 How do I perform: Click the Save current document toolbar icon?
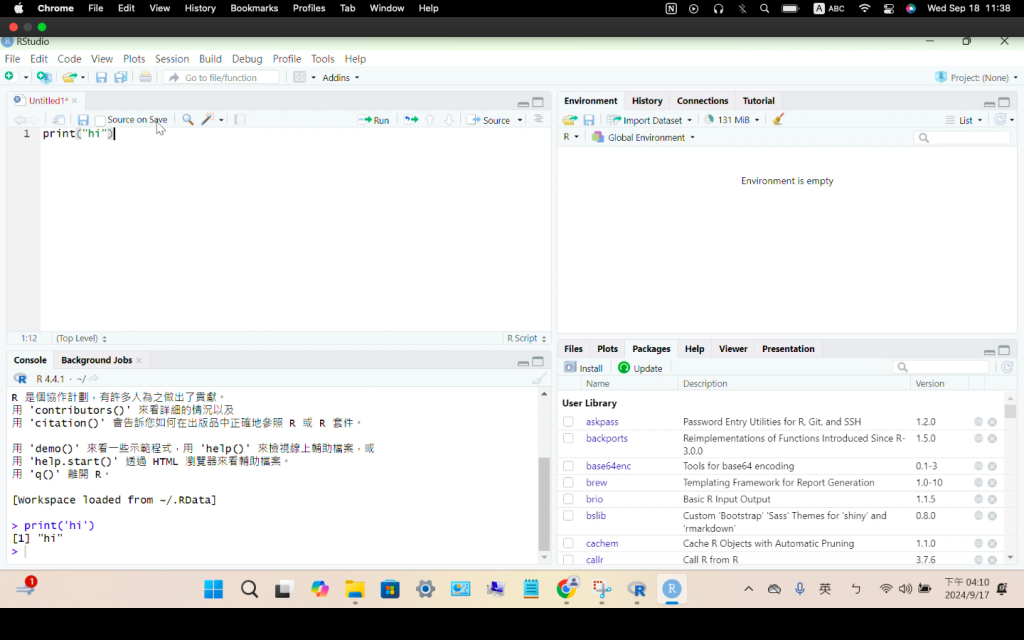pyautogui.click(x=101, y=77)
